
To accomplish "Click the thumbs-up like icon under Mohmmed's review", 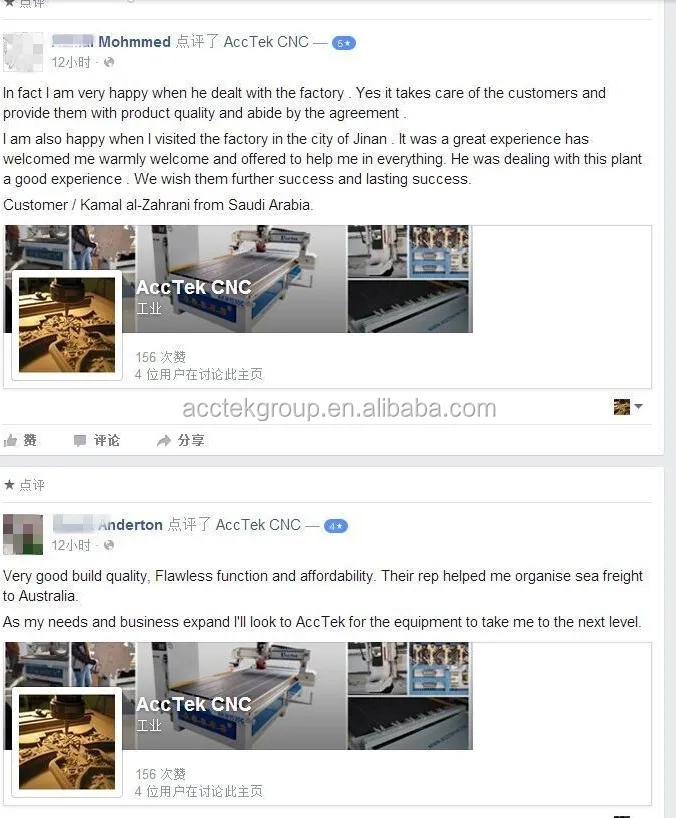I will (10, 441).
